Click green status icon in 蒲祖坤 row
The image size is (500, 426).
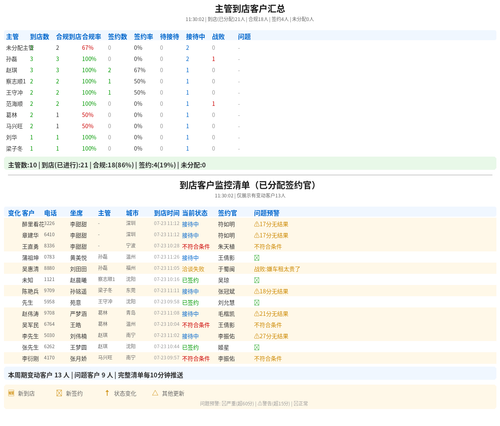click(257, 258)
